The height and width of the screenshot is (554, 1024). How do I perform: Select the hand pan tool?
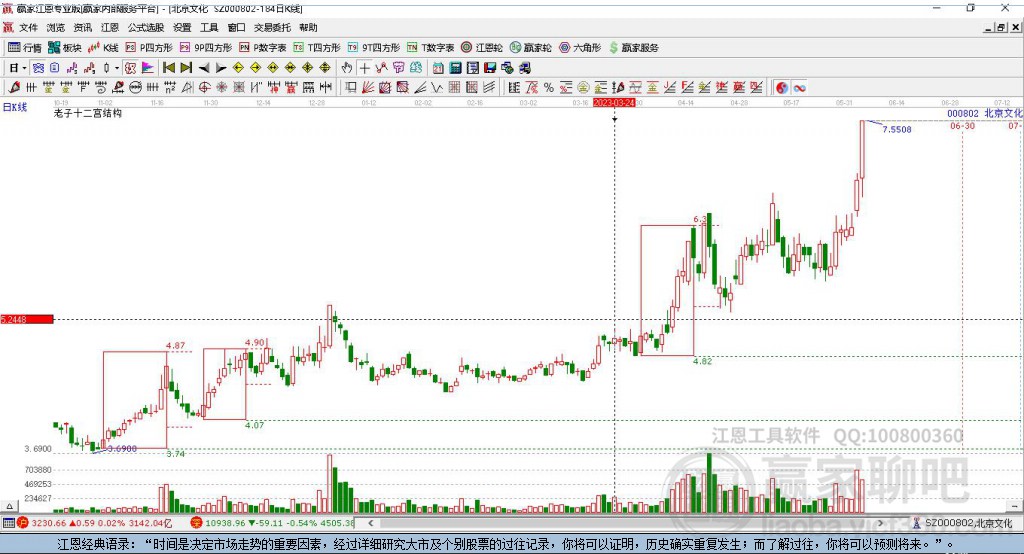[347, 68]
